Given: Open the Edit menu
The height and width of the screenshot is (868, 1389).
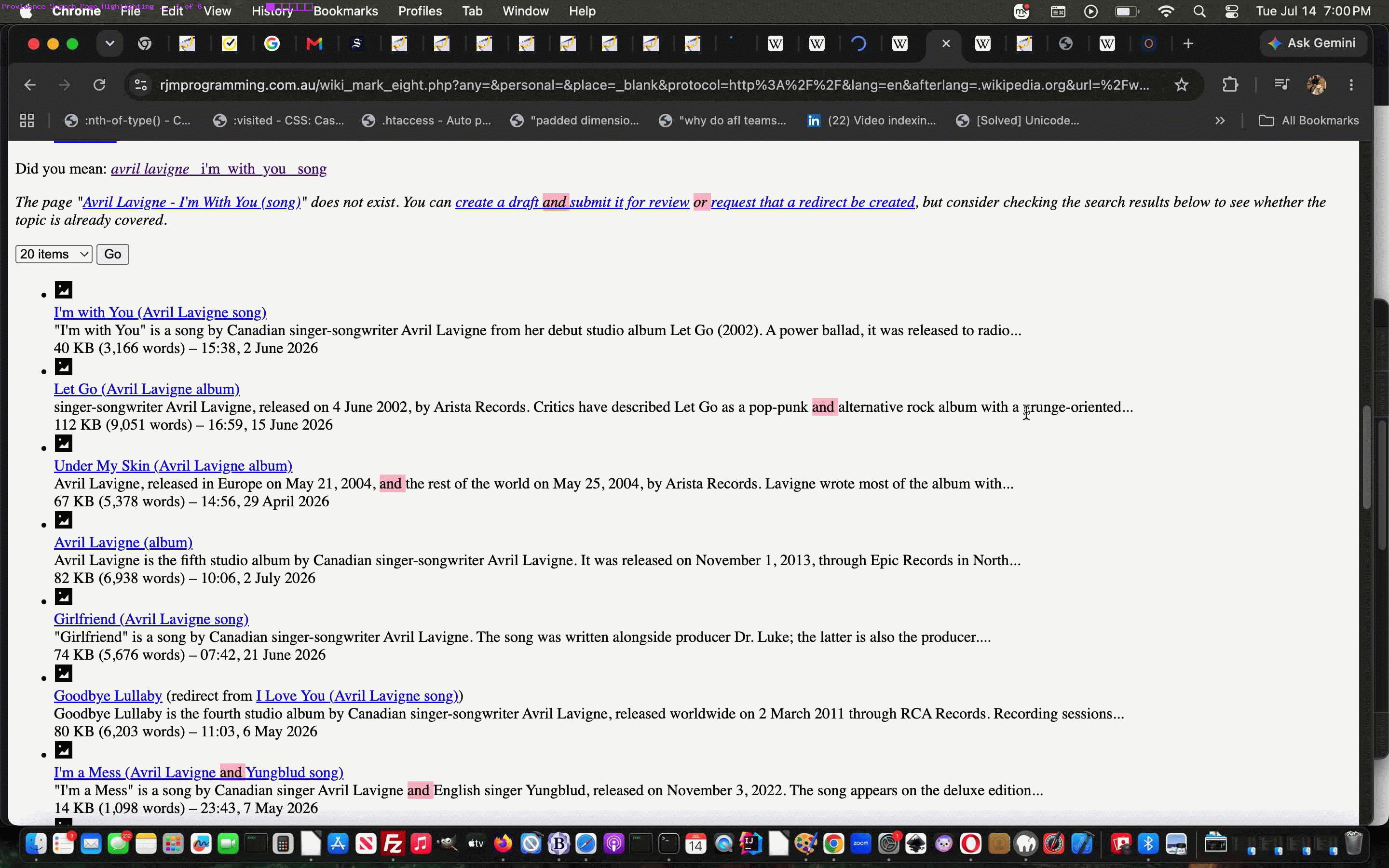Looking at the screenshot, I should pos(172,12).
